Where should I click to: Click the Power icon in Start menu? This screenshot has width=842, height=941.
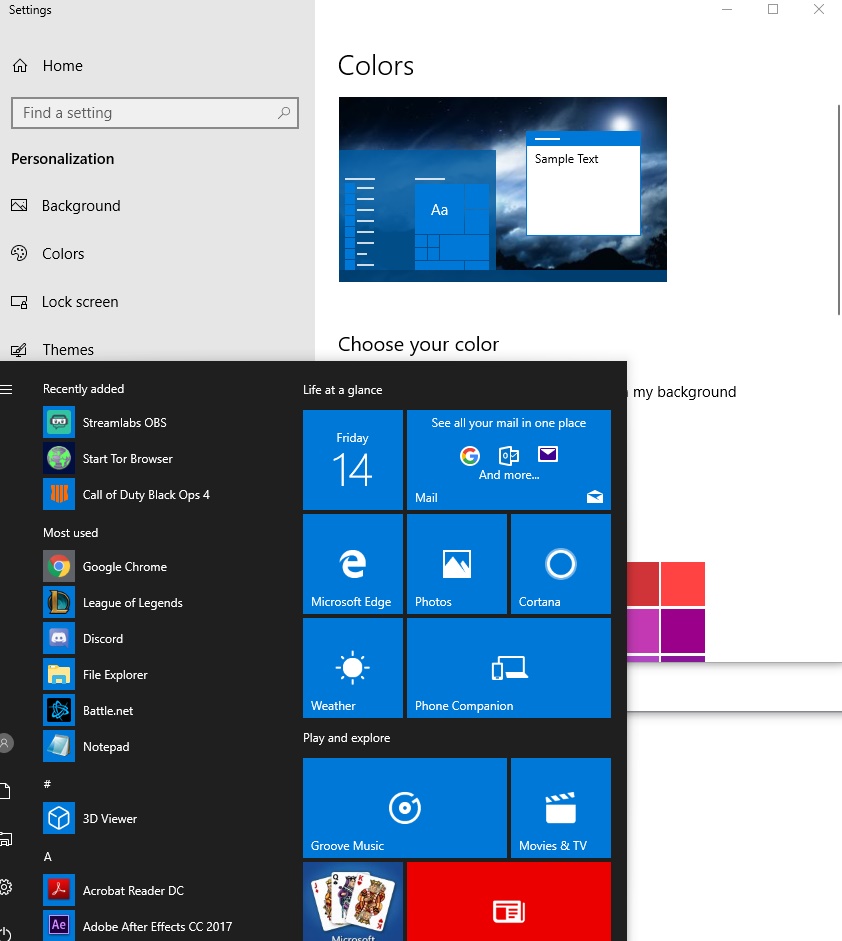[5, 934]
